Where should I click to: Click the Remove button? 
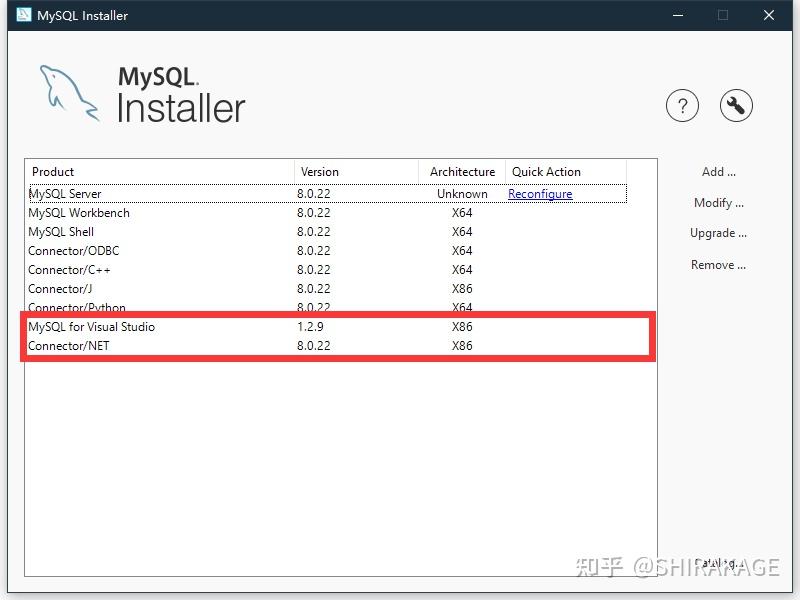719,264
